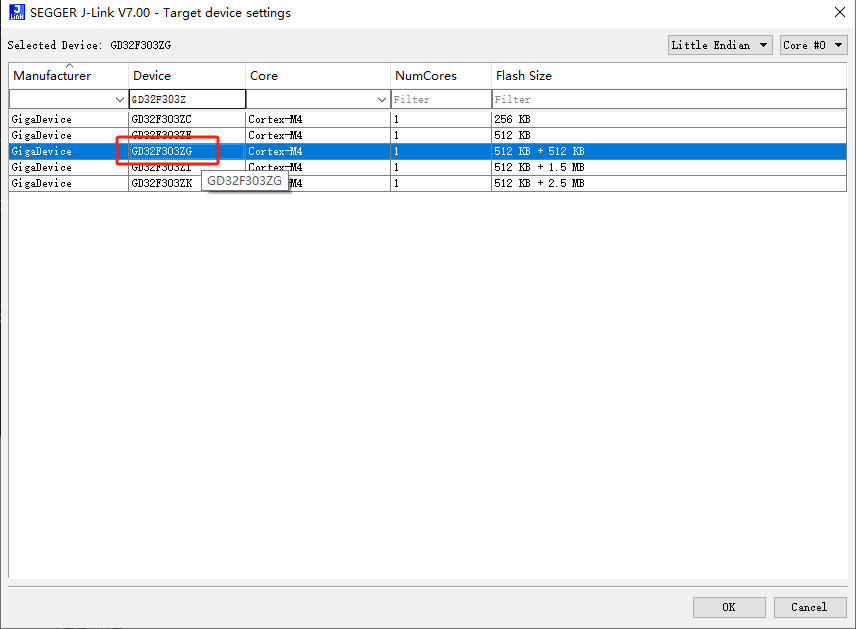Sort by NumCores column header
The width and height of the screenshot is (856, 629).
(x=441, y=76)
